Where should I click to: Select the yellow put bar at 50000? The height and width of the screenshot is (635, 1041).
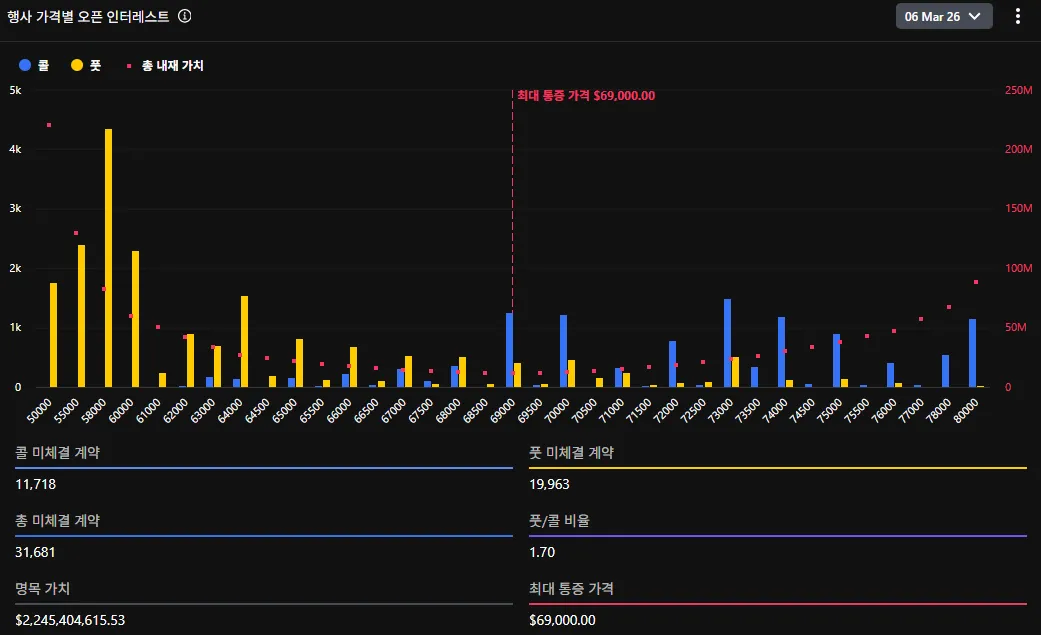coord(54,335)
